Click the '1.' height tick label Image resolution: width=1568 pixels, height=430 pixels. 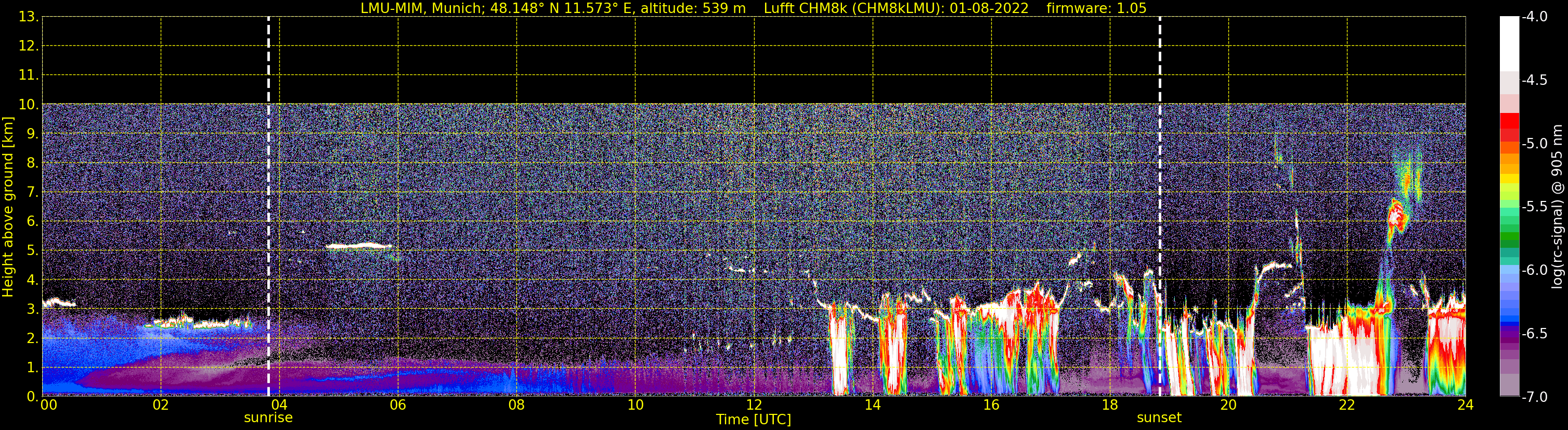[32, 368]
